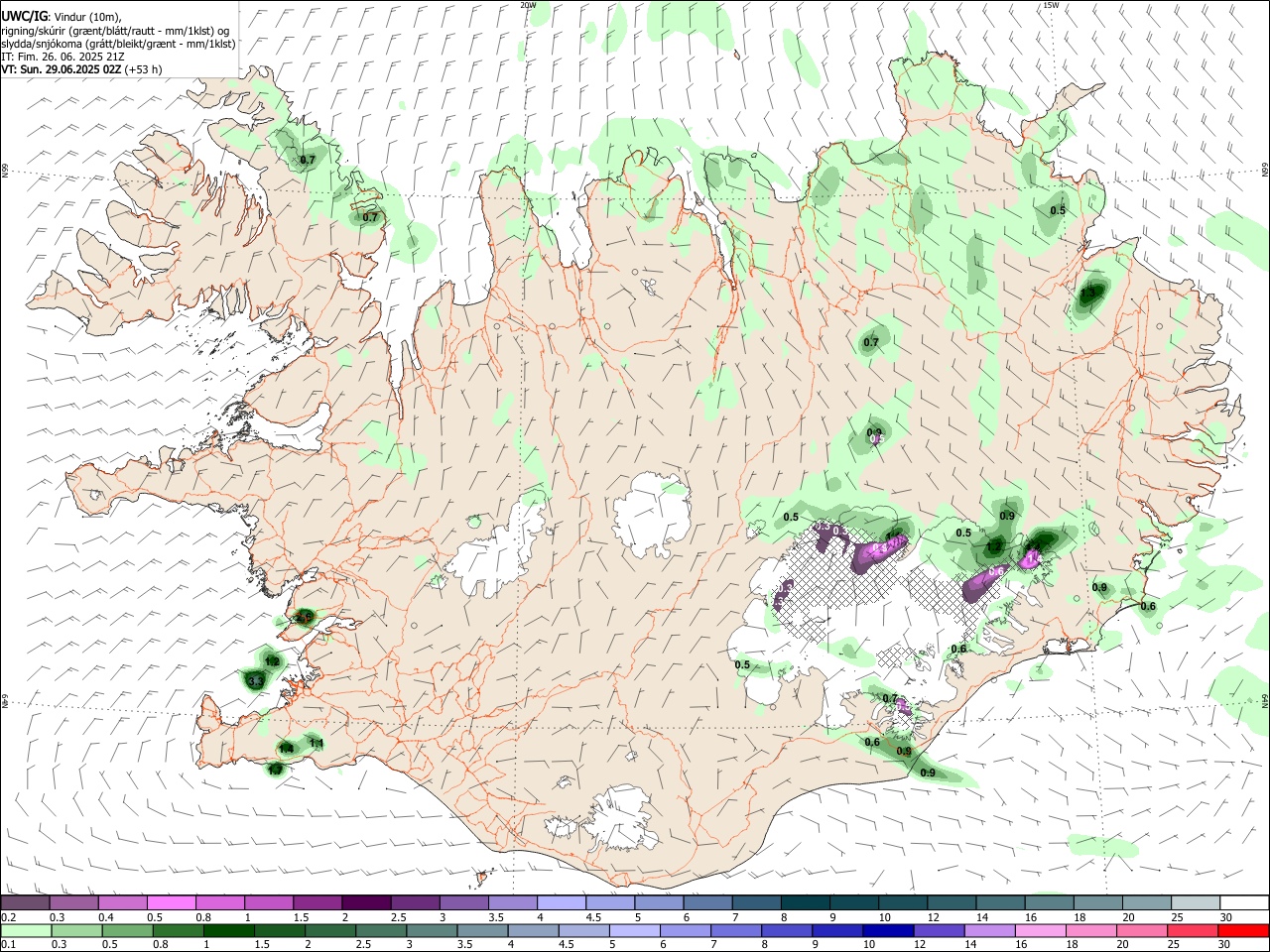Click the 1.1 precipitation value on the map
The image size is (1270, 952).
[317, 744]
